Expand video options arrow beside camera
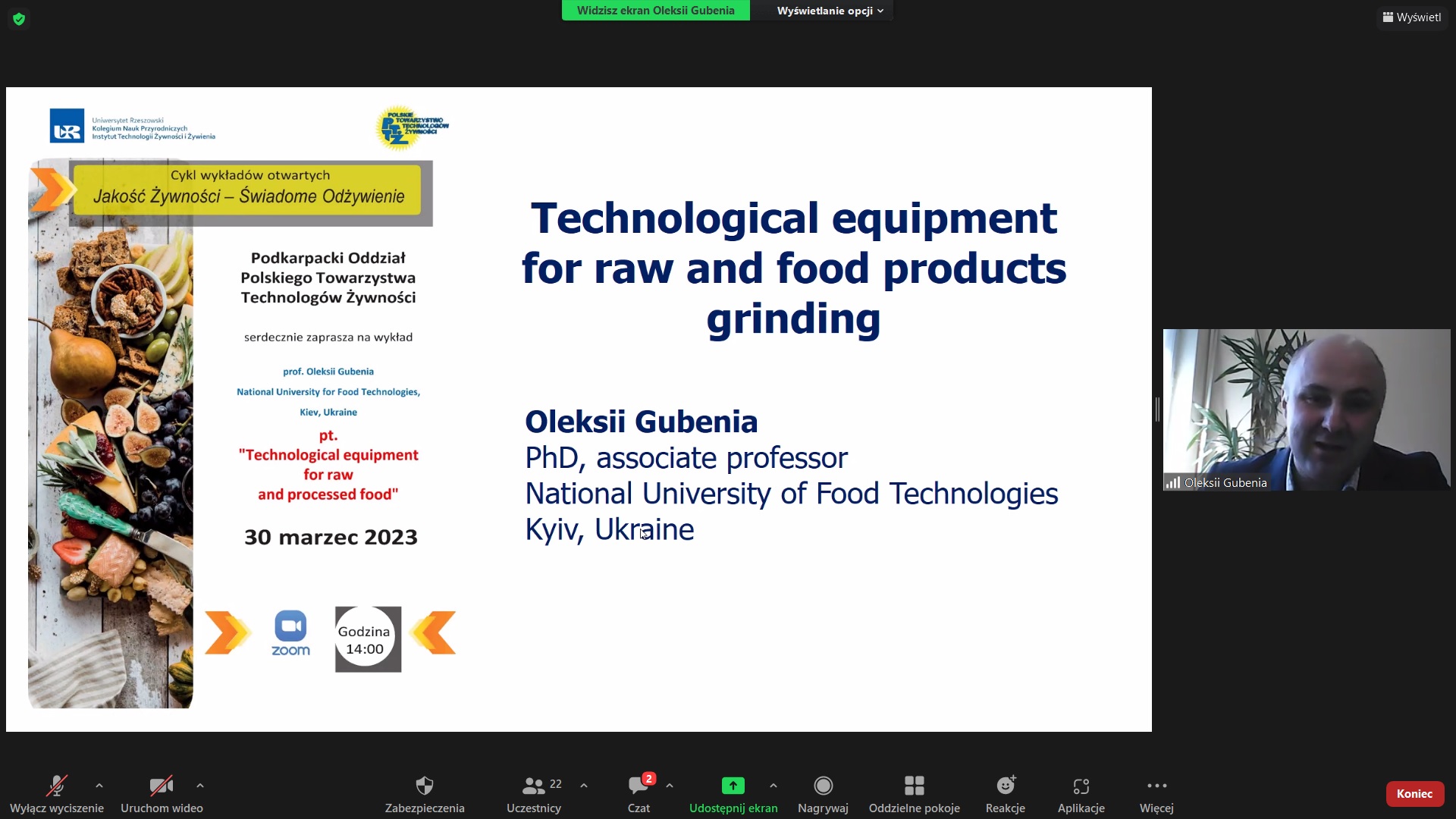Viewport: 1456px width, 819px height. [200, 786]
